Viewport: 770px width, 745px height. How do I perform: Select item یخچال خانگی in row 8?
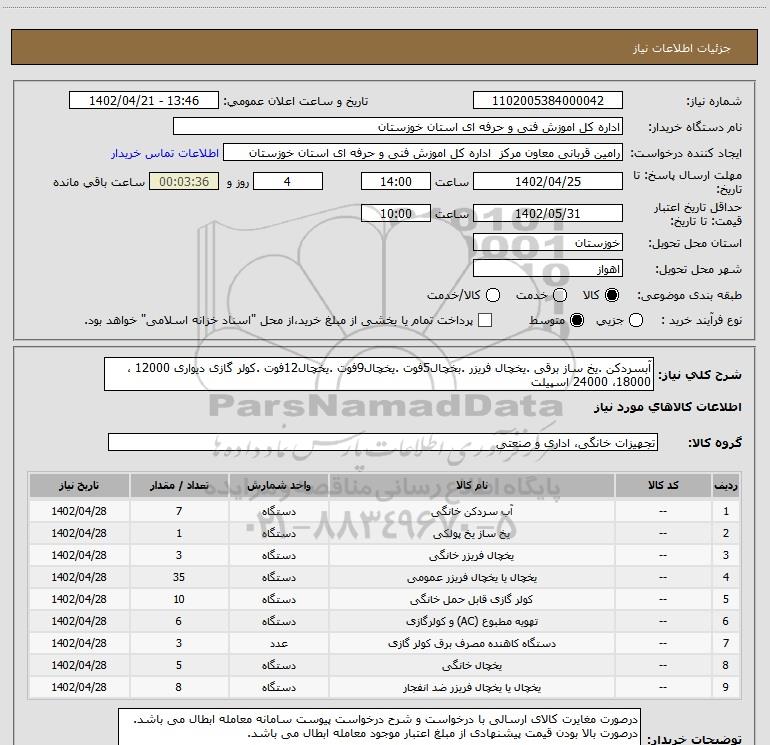point(471,665)
